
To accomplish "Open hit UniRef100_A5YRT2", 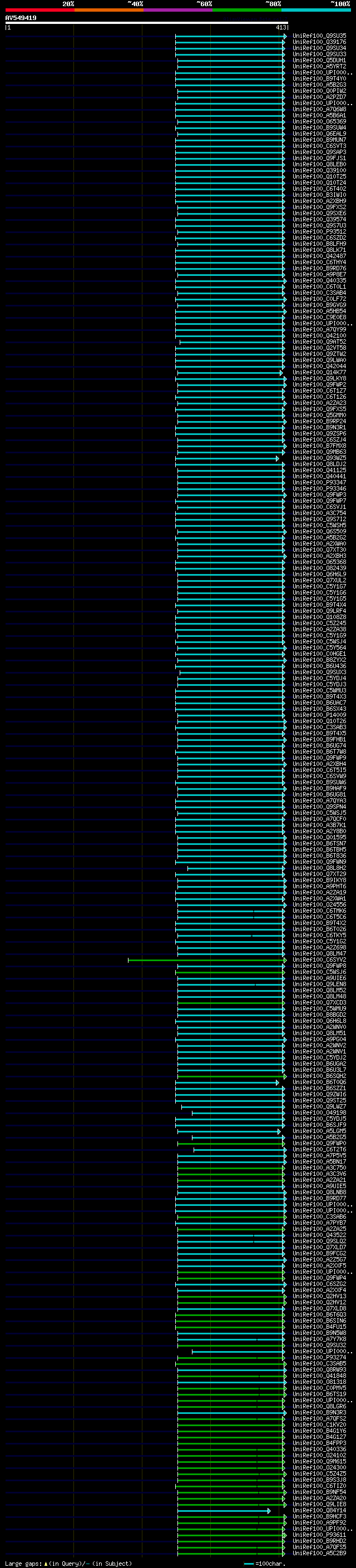I will click(x=319, y=66).
